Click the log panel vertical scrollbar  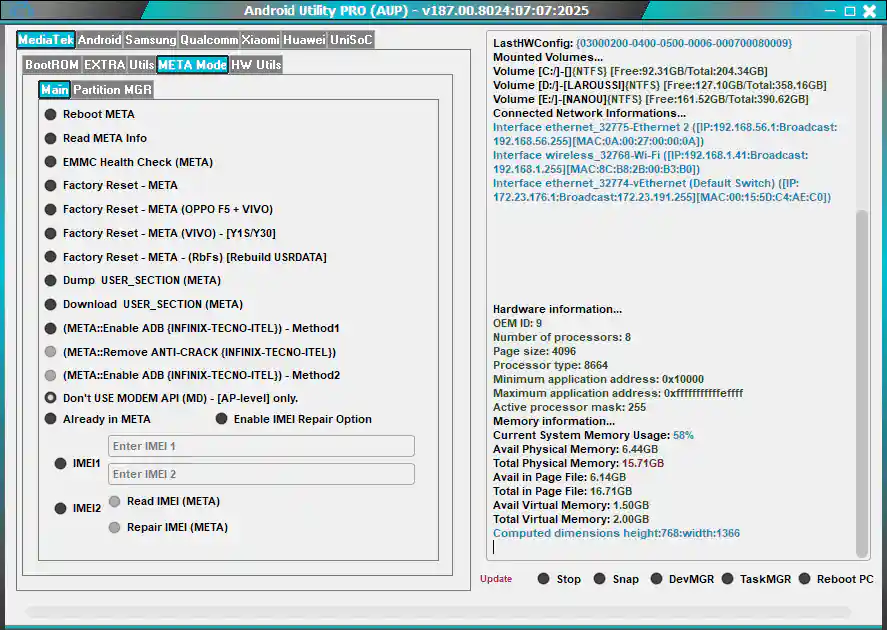coord(862,383)
